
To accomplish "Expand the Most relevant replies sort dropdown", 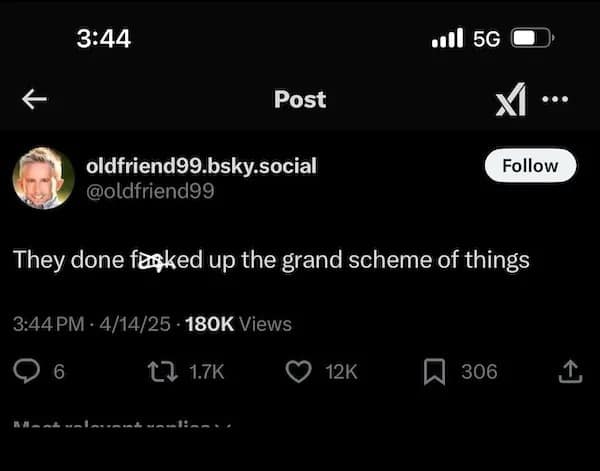I will click(x=120, y=426).
